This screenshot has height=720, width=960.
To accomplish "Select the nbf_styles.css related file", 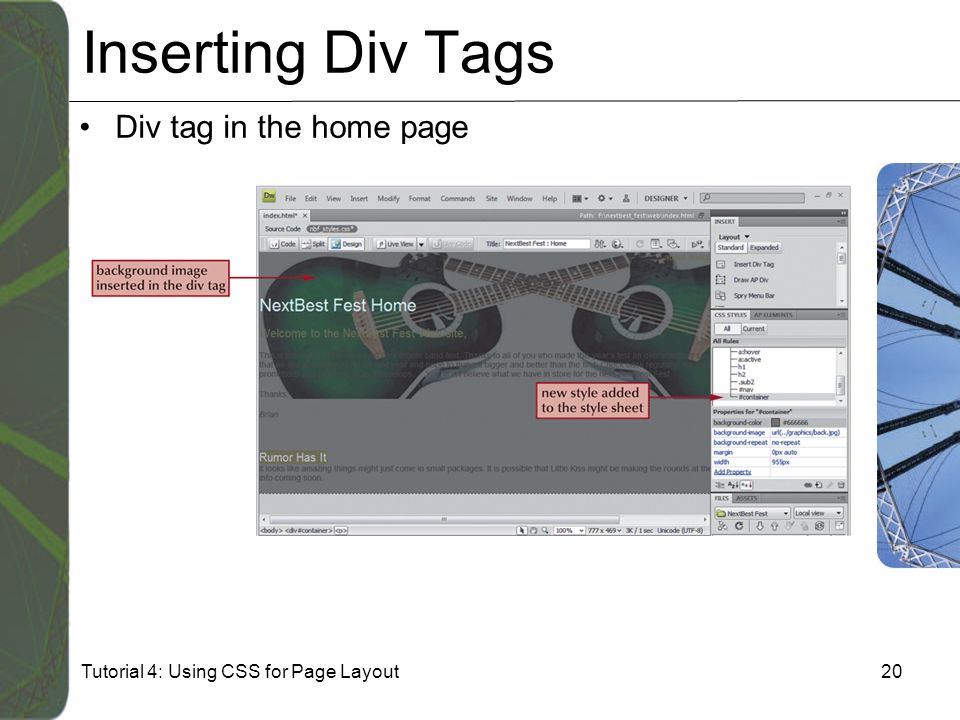I will (x=332, y=229).
